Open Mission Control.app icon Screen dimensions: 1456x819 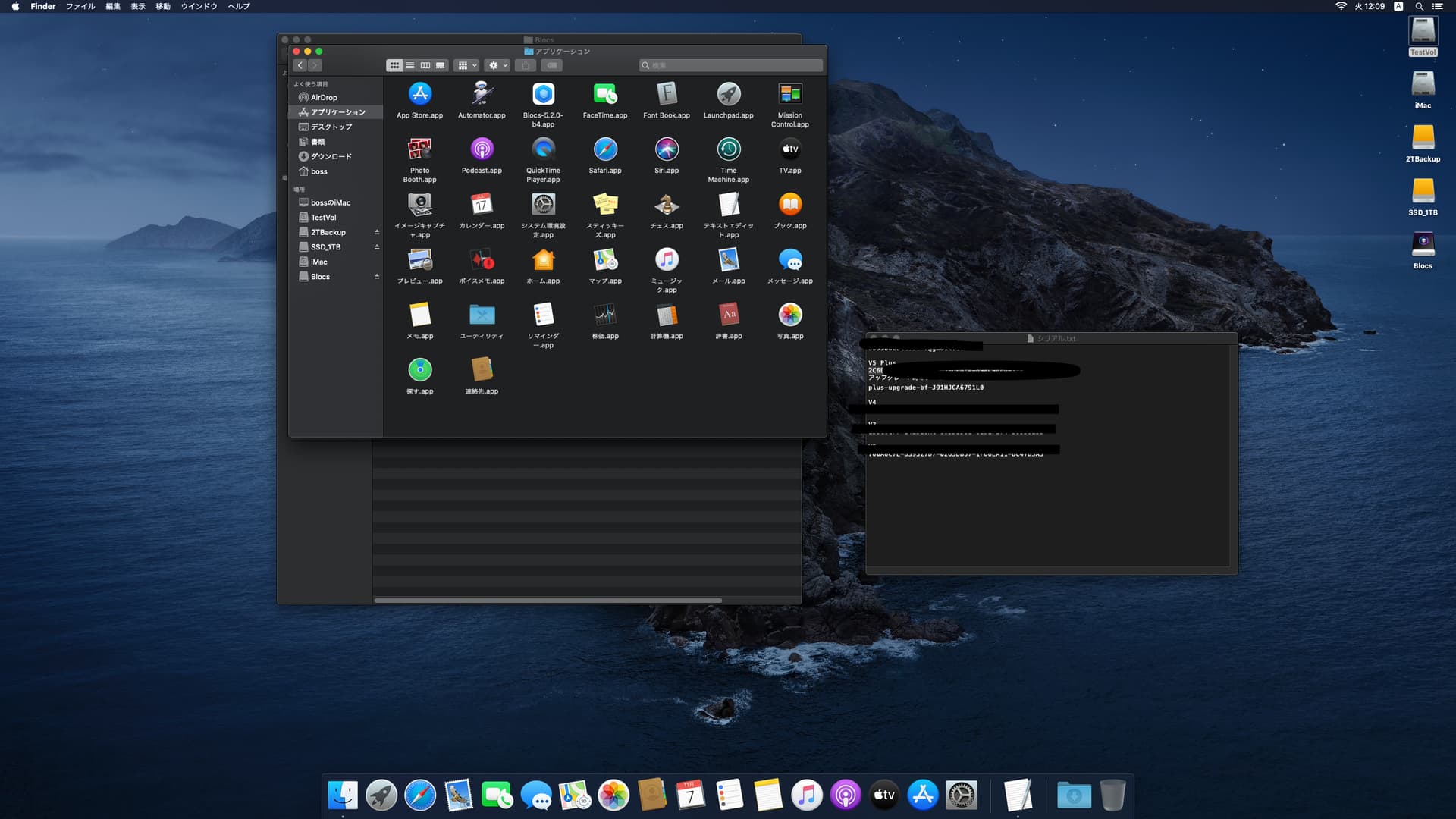[x=789, y=95]
